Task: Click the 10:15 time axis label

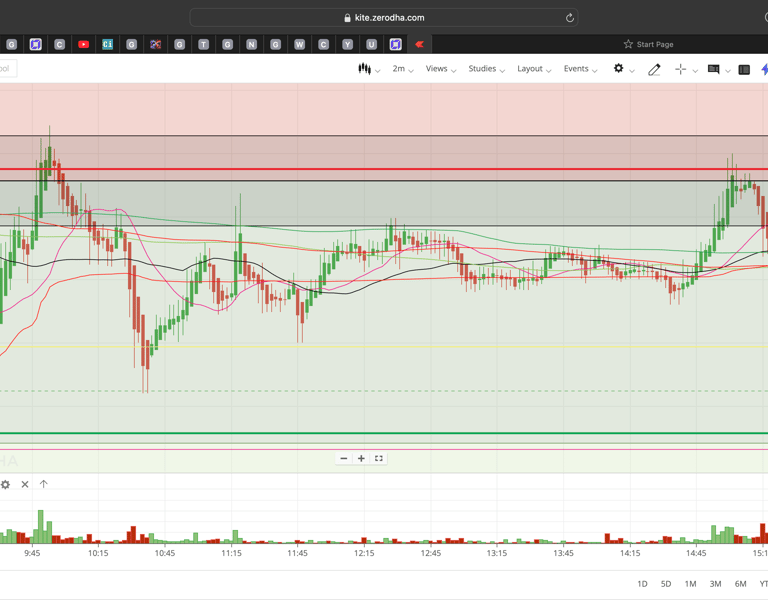Action: coord(98,553)
